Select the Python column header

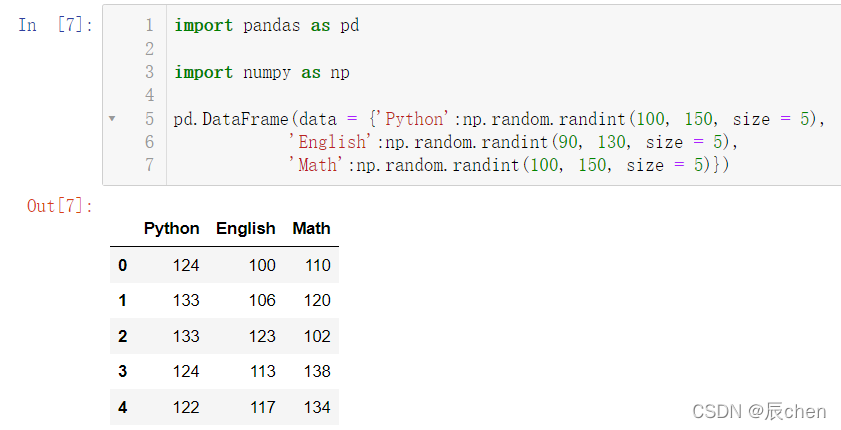pyautogui.click(x=171, y=228)
